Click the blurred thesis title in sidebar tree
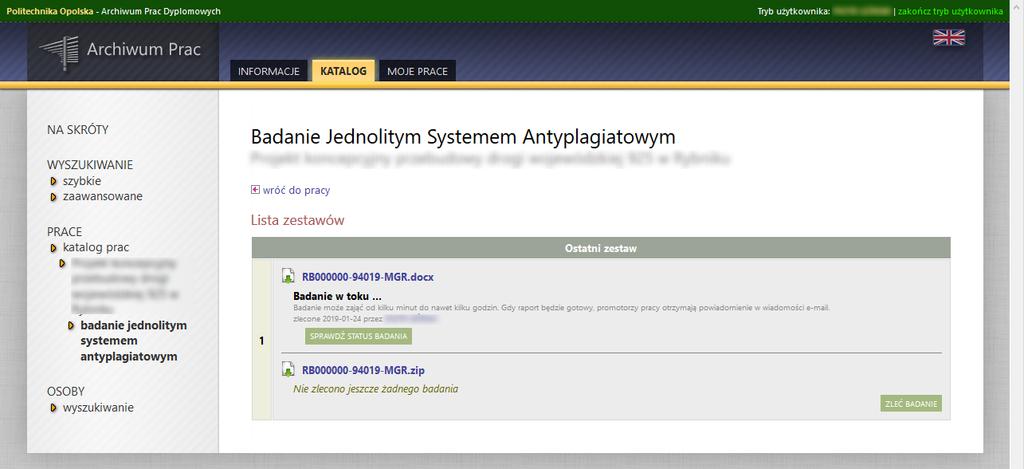The image size is (1024, 469). pos(124,285)
